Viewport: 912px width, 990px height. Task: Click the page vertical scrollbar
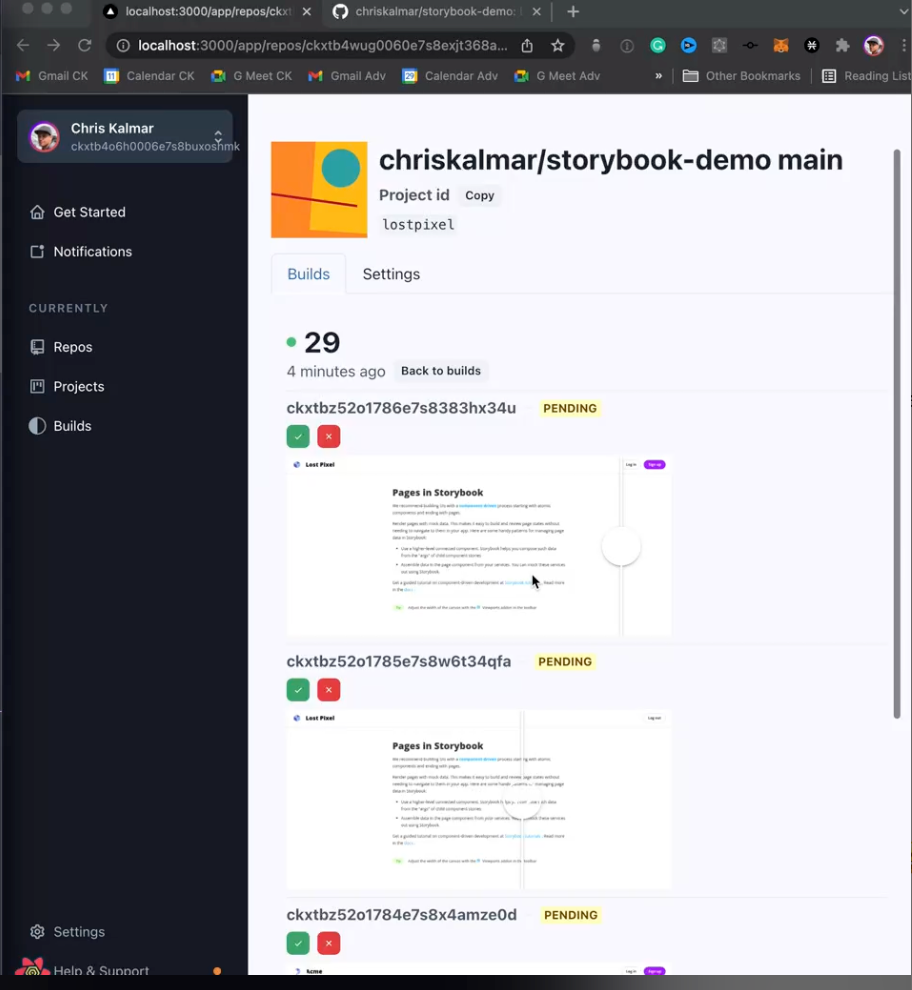897,434
